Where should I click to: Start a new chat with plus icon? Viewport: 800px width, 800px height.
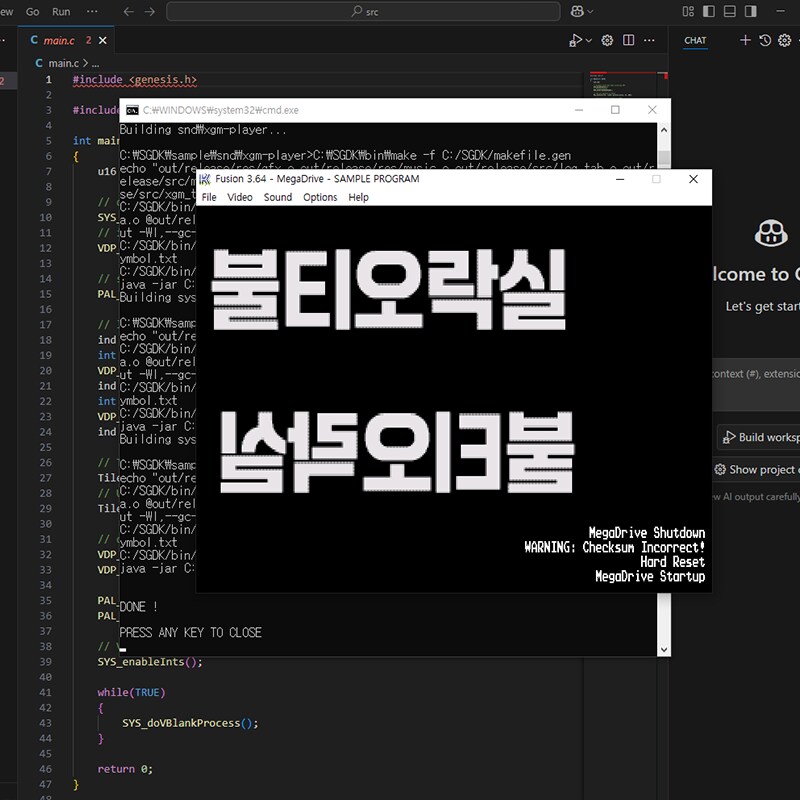tap(745, 40)
